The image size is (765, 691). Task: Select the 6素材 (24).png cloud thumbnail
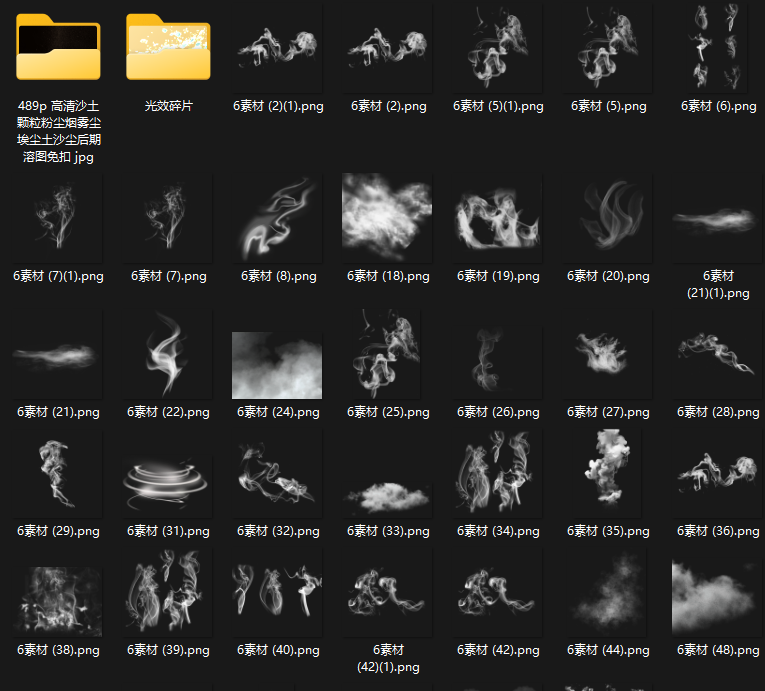click(x=278, y=365)
